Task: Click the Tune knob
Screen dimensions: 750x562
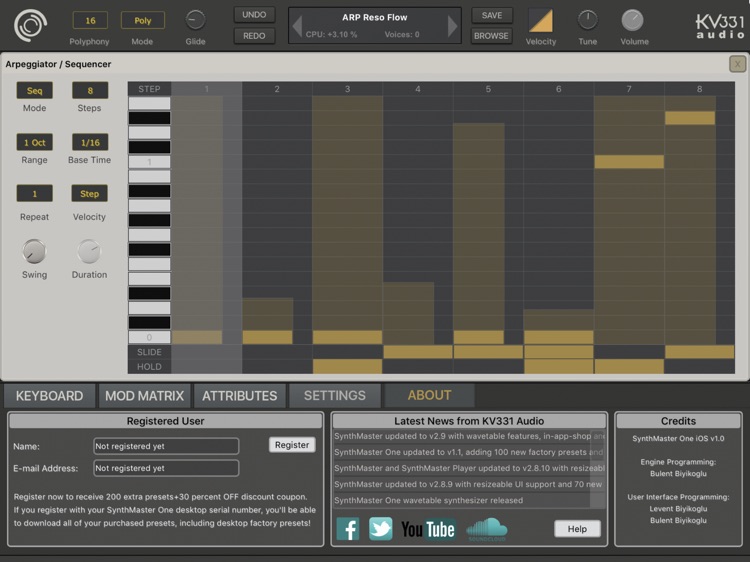Action: (587, 20)
